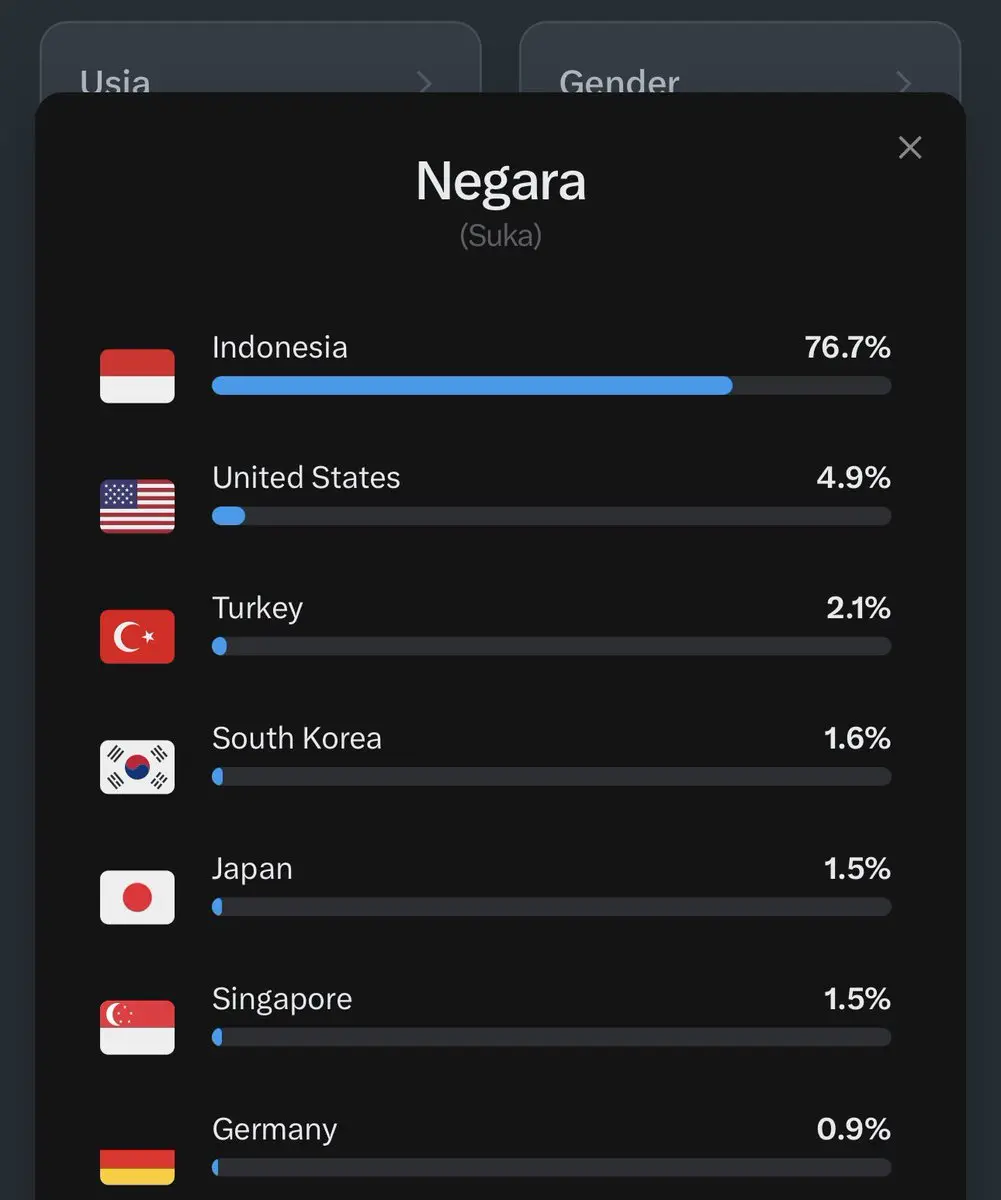The width and height of the screenshot is (1001, 1200).
Task: Select the Indonesia country label
Action: (280, 347)
